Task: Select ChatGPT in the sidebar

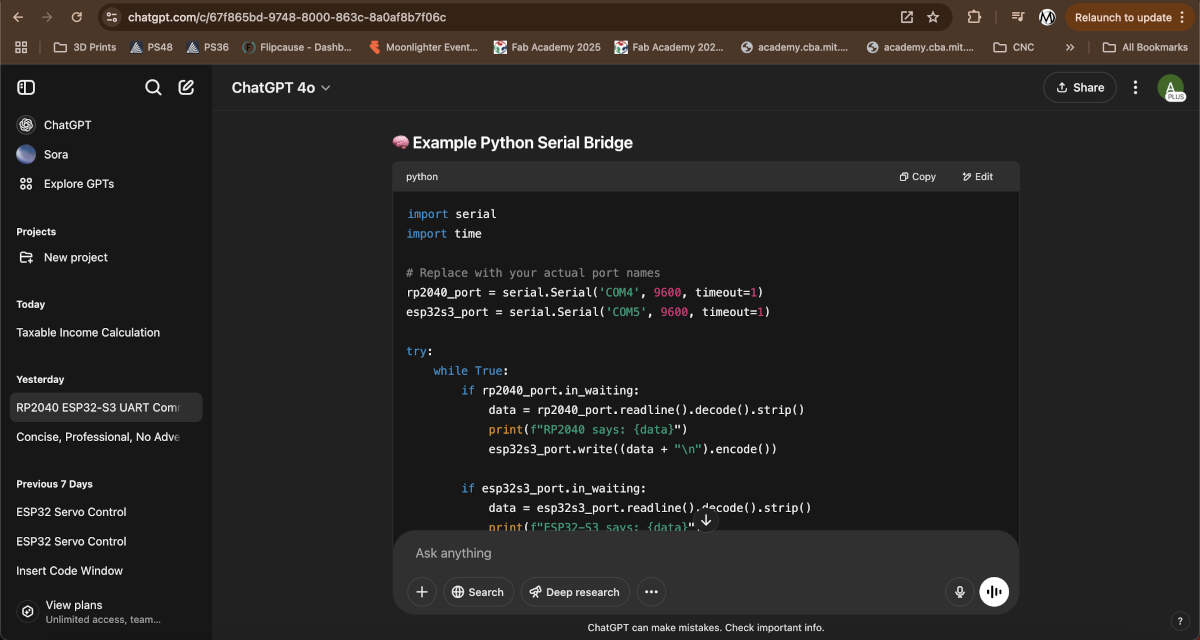Action: click(x=106, y=125)
